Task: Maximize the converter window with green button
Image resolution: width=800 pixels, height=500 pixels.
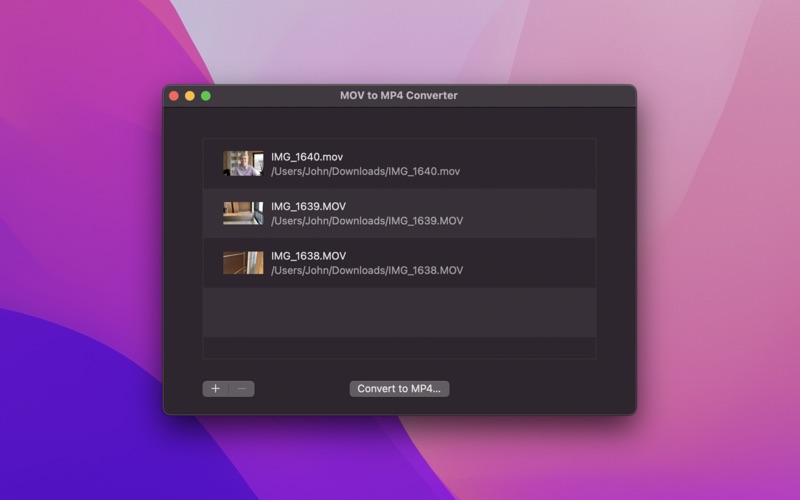Action: click(x=206, y=96)
